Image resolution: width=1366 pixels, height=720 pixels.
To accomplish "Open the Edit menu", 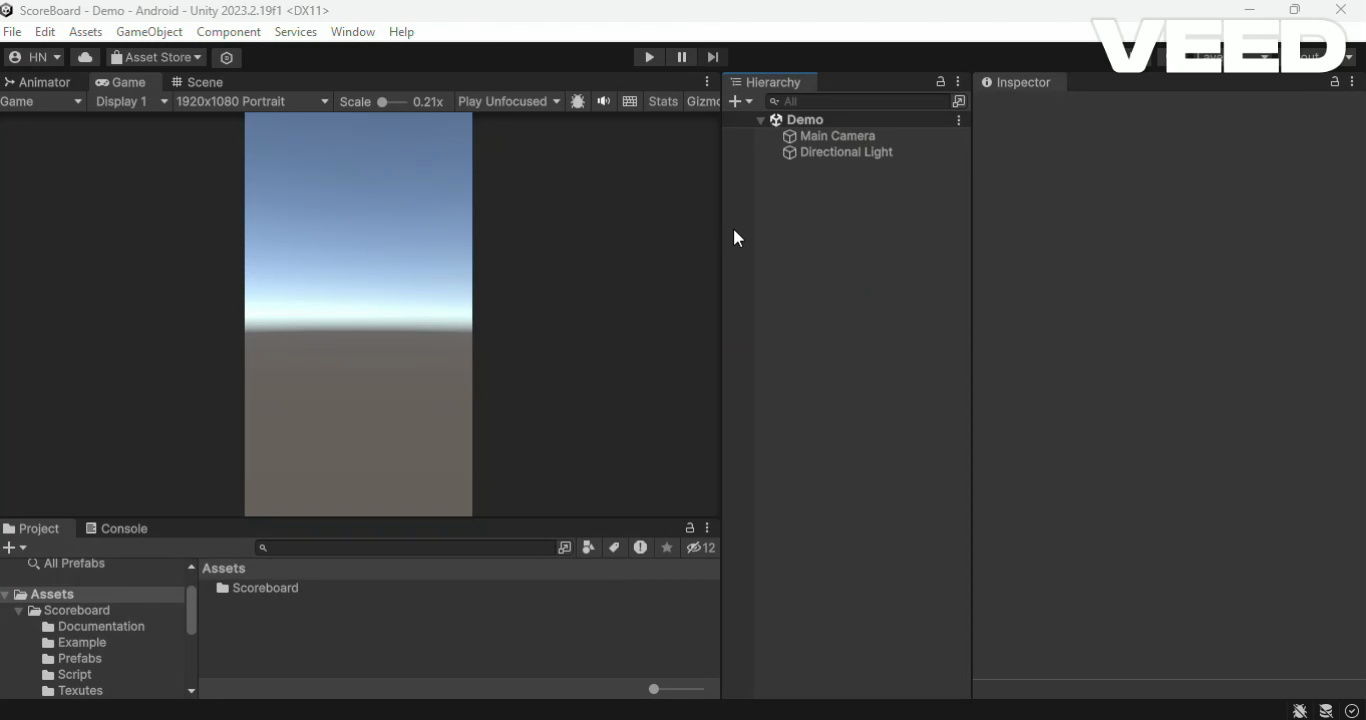I will (45, 32).
